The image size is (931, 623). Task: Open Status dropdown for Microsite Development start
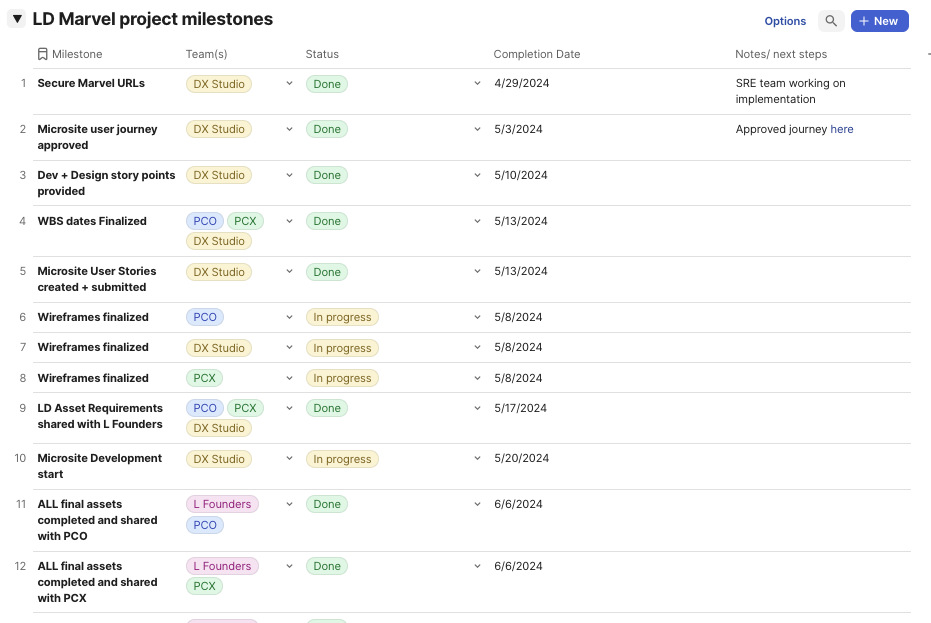pyautogui.click(x=477, y=458)
